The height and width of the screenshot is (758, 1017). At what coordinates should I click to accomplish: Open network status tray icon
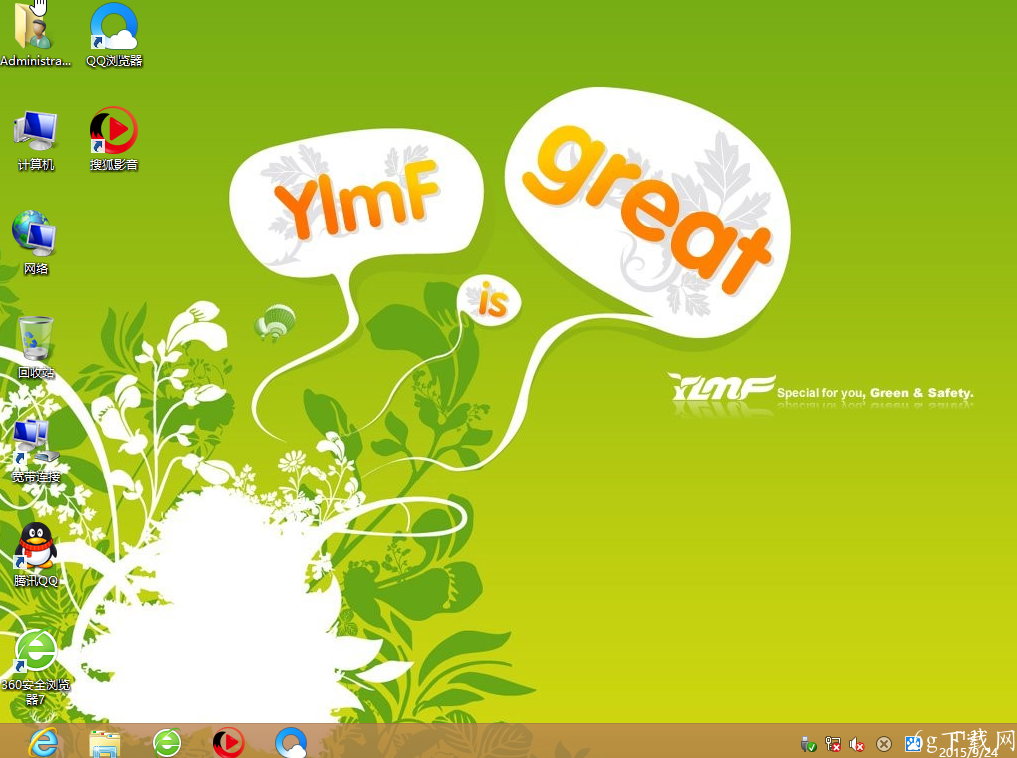(833, 744)
